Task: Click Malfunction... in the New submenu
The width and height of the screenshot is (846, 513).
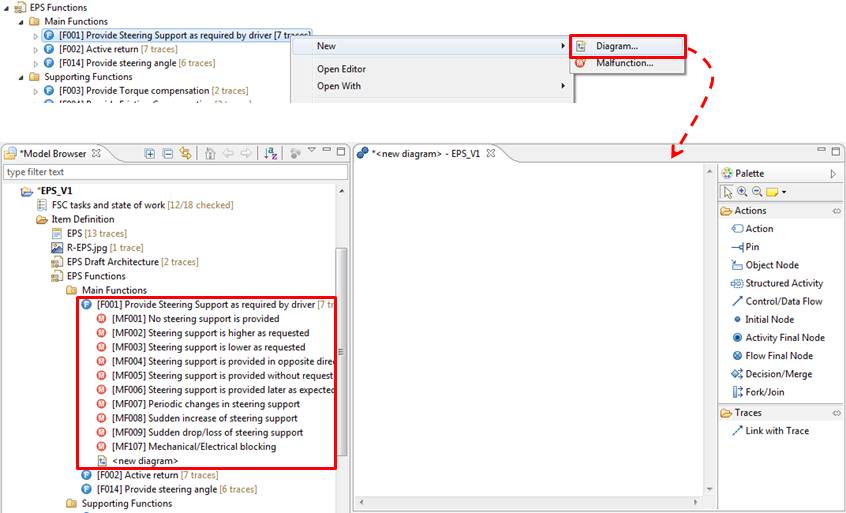Action: coord(624,63)
